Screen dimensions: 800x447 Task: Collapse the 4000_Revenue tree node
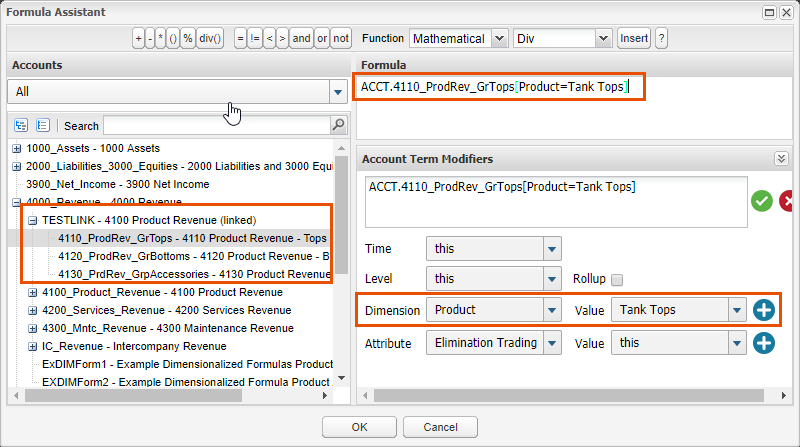(x=17, y=202)
